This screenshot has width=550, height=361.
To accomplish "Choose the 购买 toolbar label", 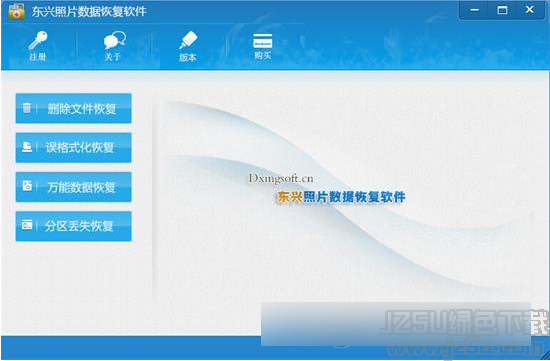I will pos(263,55).
